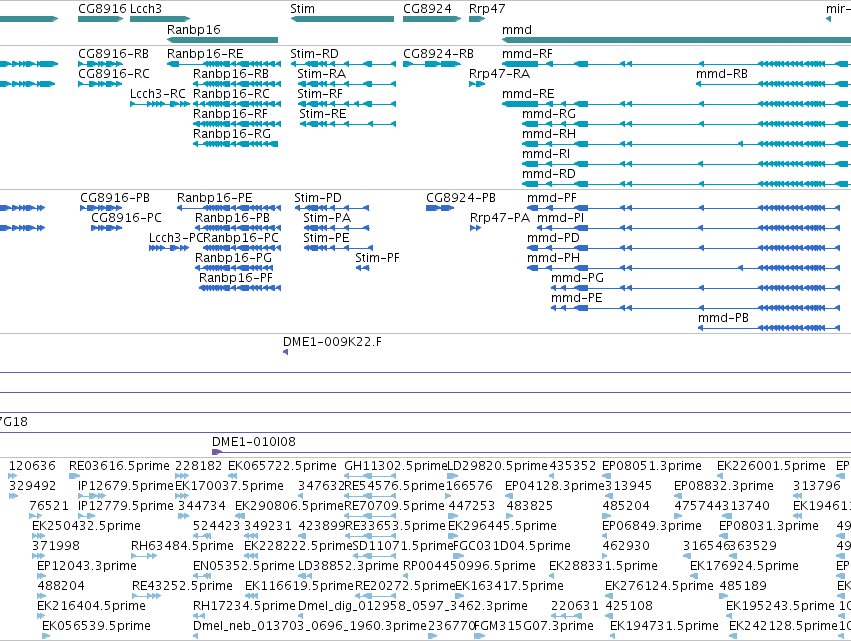Select transcript CG8916-RC label
851x641 pixels.
coord(113,74)
